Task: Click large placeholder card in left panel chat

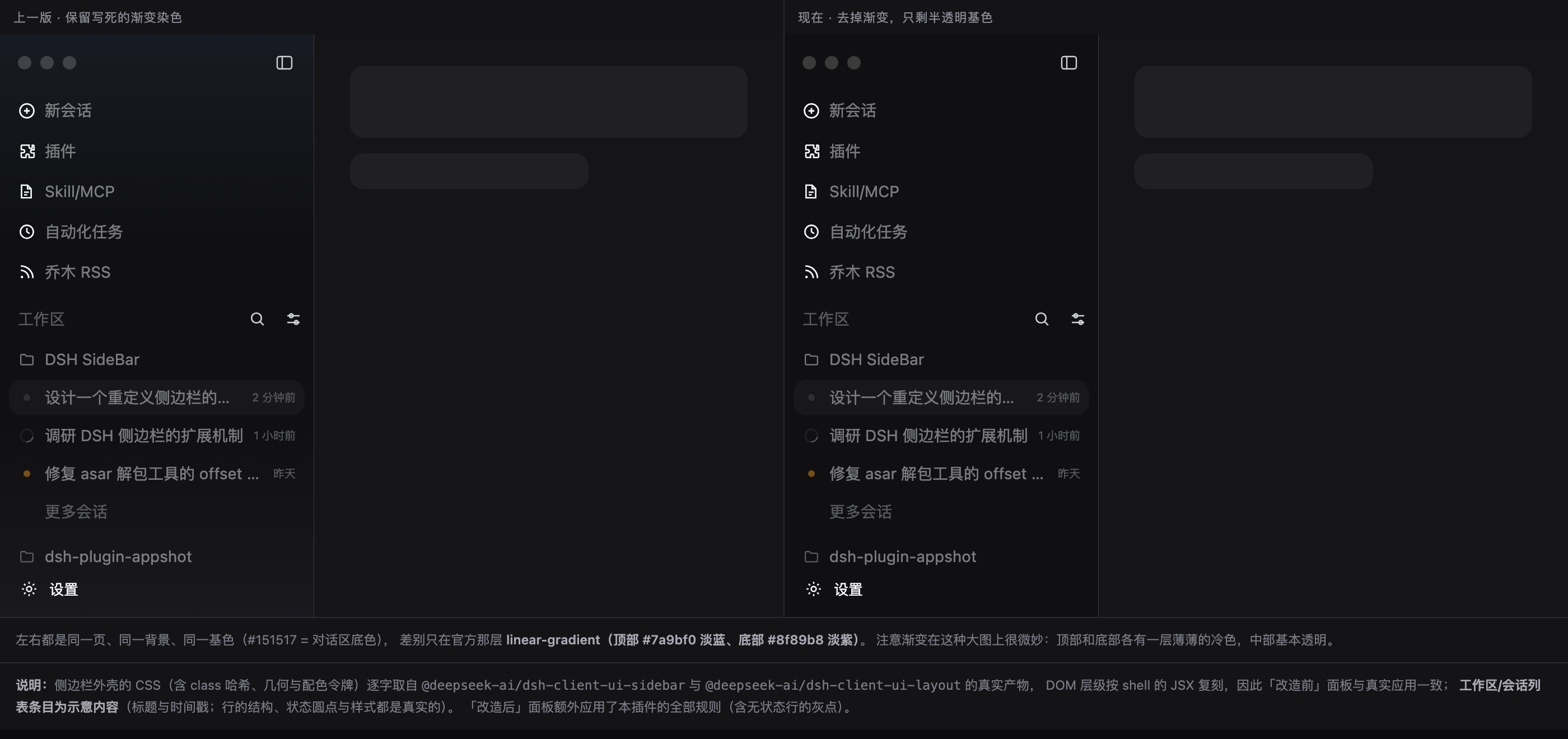Action: pos(548,102)
